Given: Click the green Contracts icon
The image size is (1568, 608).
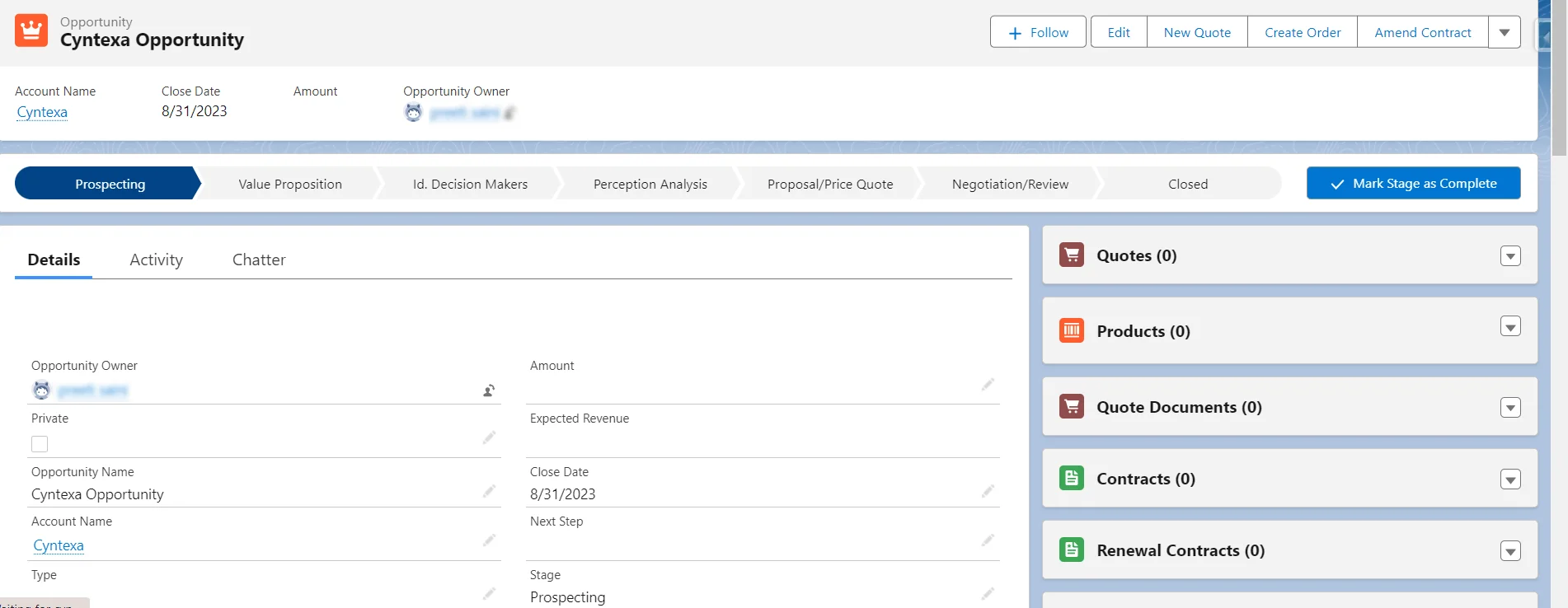Looking at the screenshot, I should [x=1071, y=479].
